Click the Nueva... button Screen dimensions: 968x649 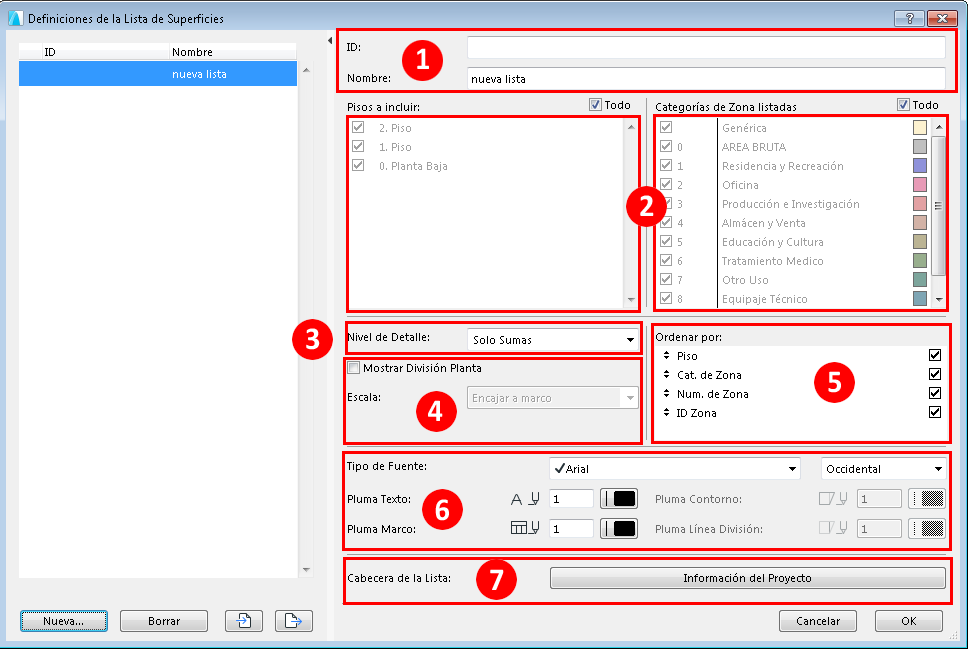tap(64, 621)
